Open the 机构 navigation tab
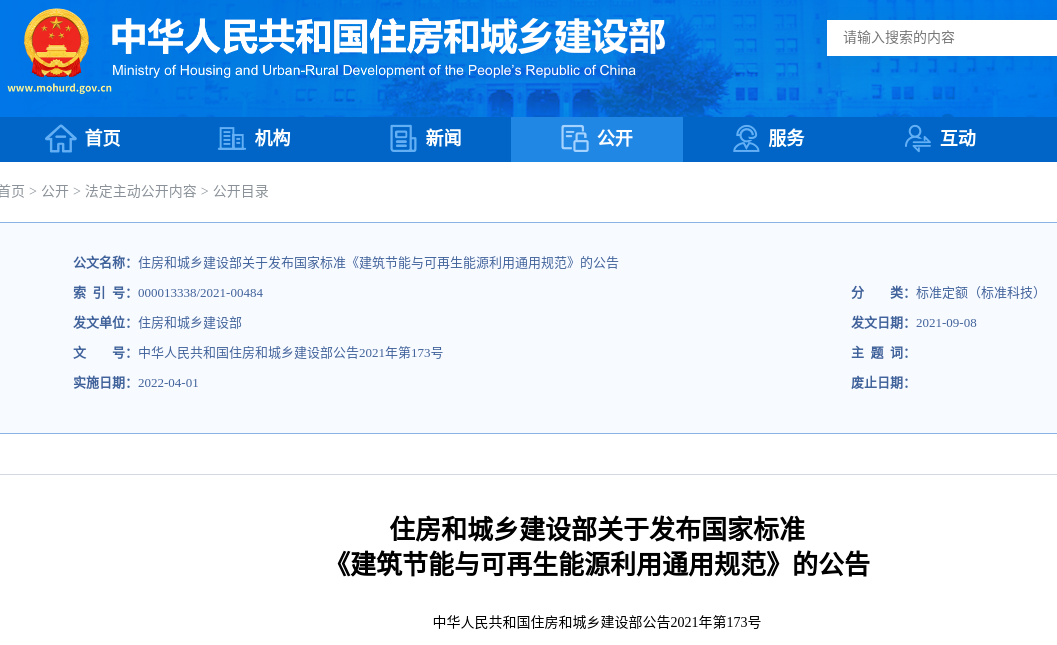 [255, 139]
